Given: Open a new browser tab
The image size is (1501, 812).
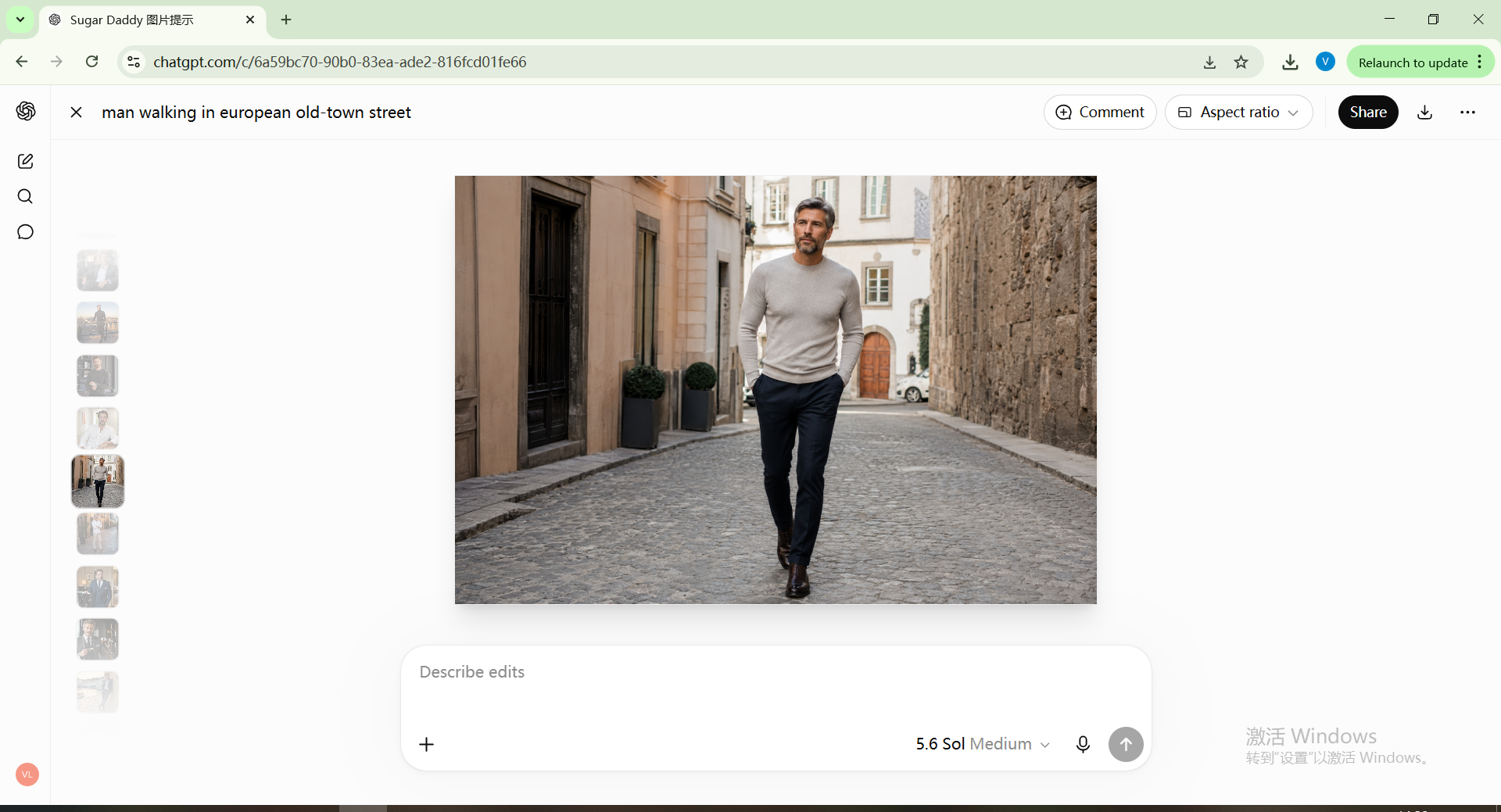Looking at the screenshot, I should click(x=286, y=20).
